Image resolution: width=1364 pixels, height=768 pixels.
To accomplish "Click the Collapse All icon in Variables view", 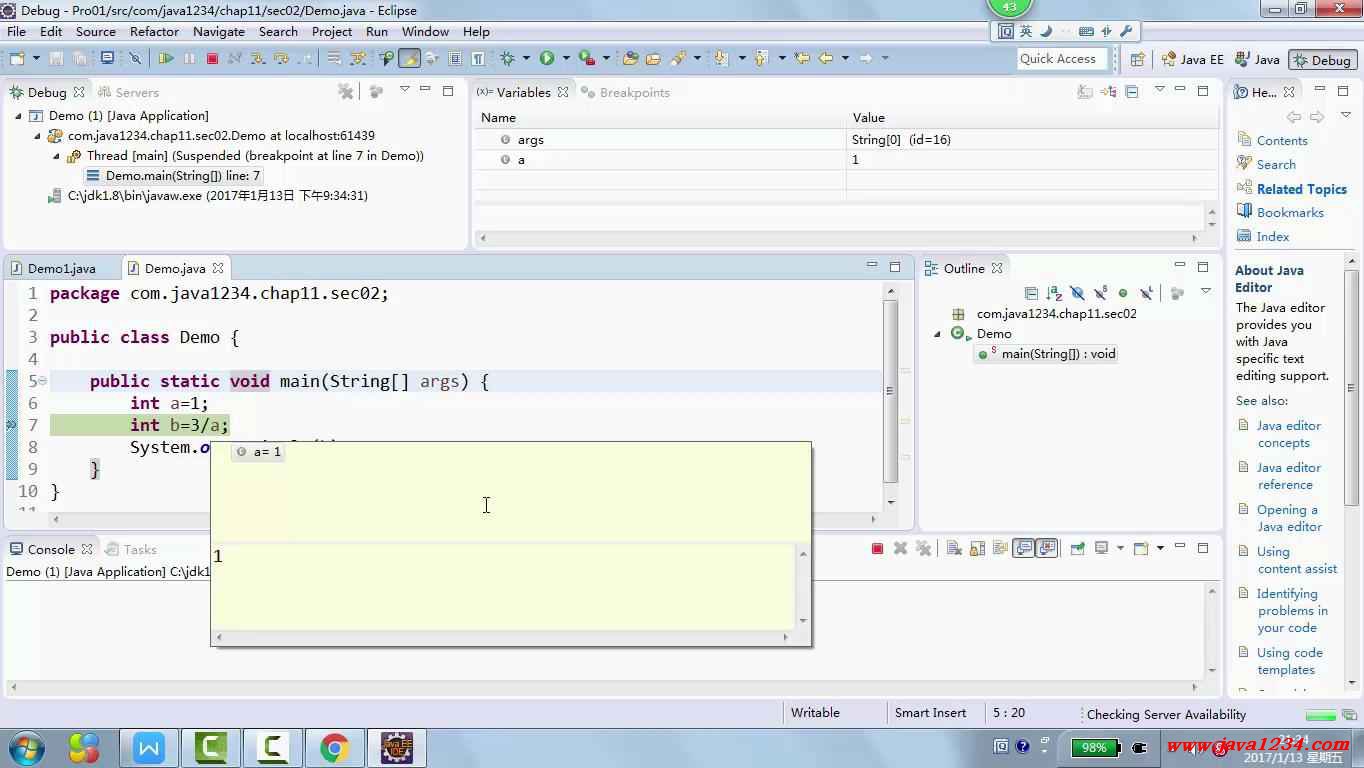I will [1132, 92].
